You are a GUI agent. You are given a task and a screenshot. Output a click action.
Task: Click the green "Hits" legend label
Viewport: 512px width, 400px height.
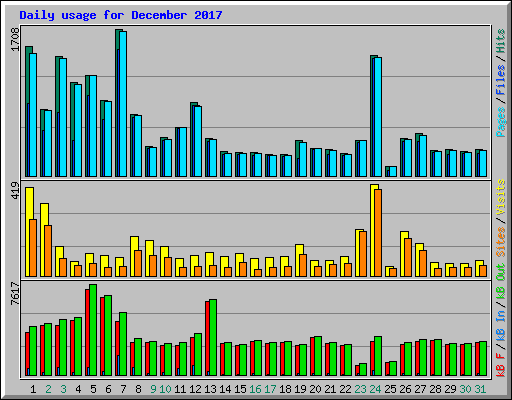501,41
